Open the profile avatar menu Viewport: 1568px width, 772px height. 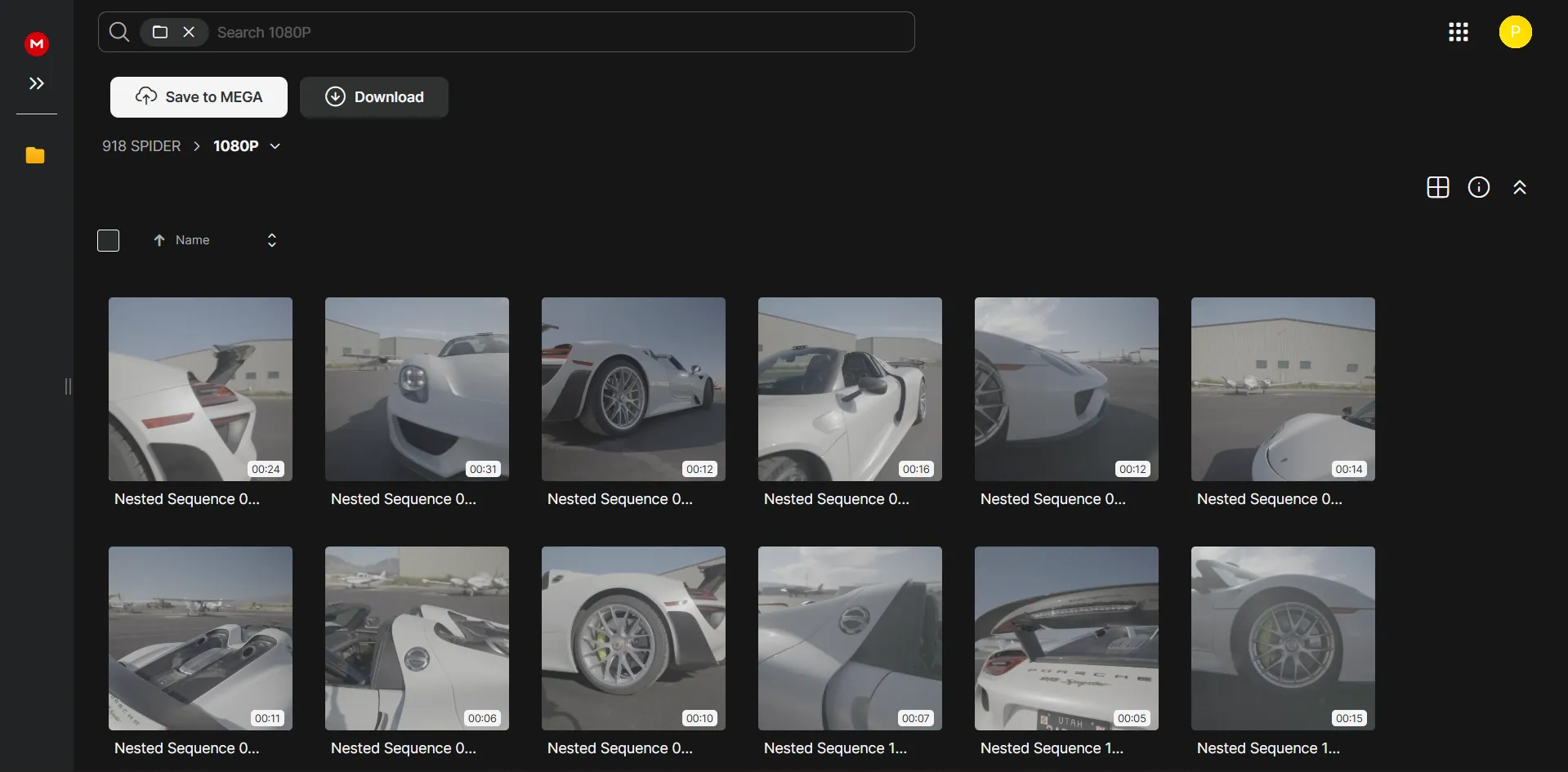pyautogui.click(x=1516, y=32)
